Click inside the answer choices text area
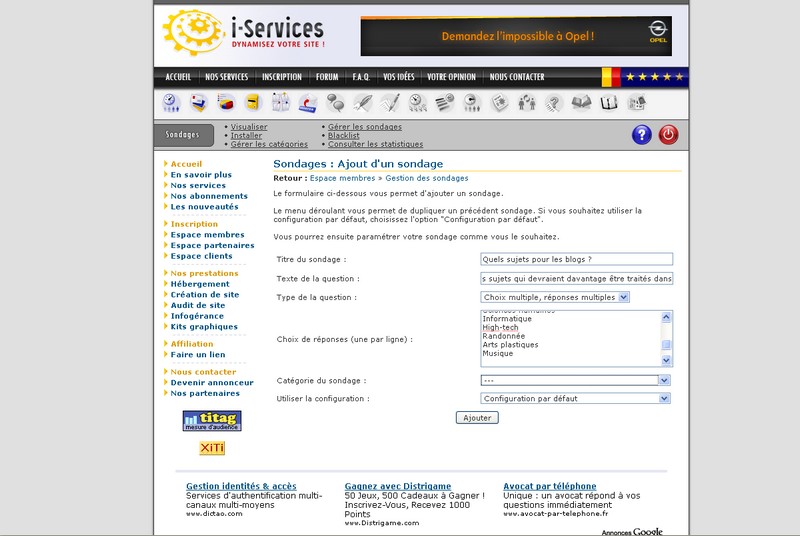 (x=570, y=339)
